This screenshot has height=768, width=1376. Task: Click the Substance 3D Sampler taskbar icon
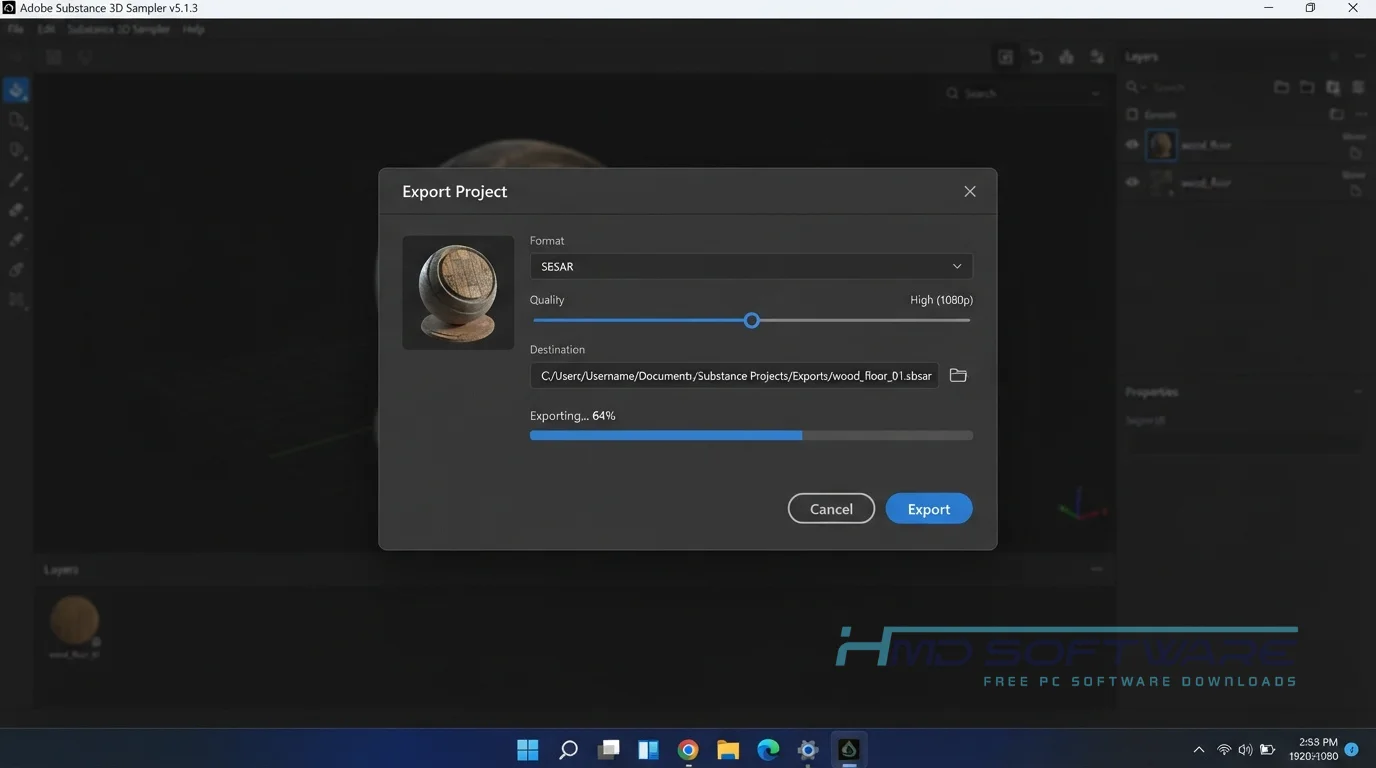click(x=849, y=749)
